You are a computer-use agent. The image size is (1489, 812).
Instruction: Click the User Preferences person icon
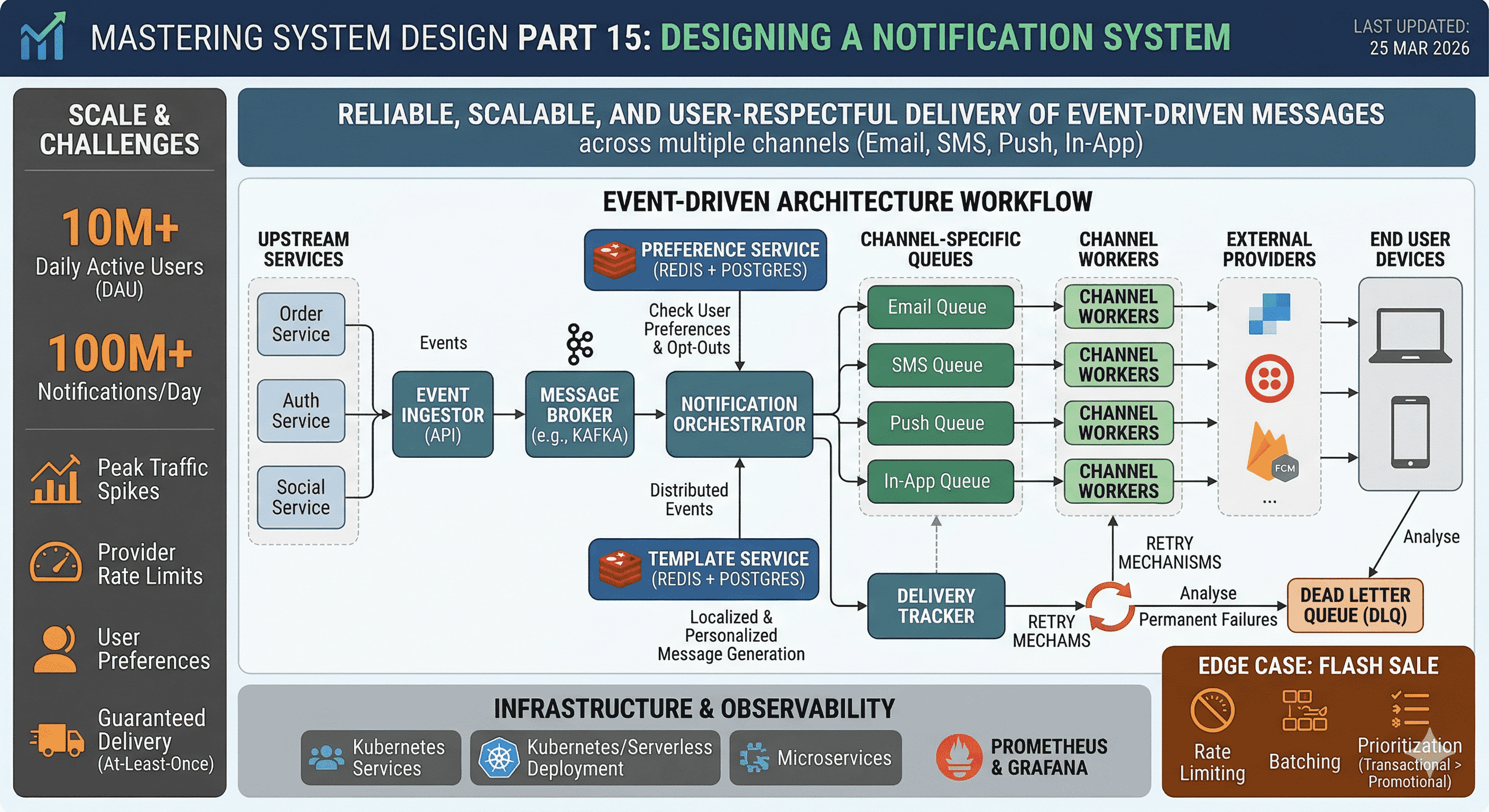pyautogui.click(x=55, y=649)
